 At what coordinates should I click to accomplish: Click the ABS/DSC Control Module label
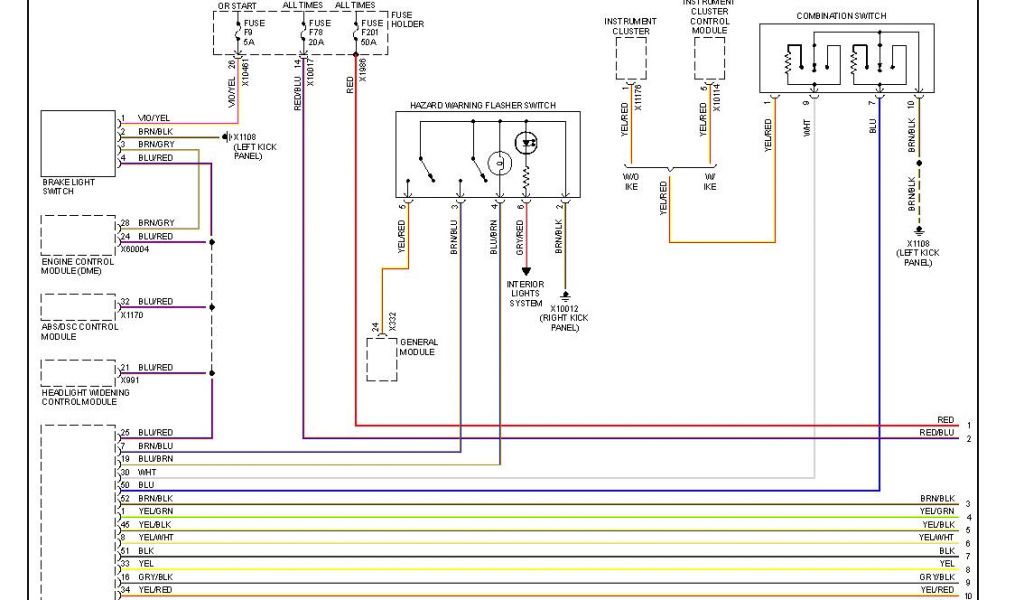[79, 331]
